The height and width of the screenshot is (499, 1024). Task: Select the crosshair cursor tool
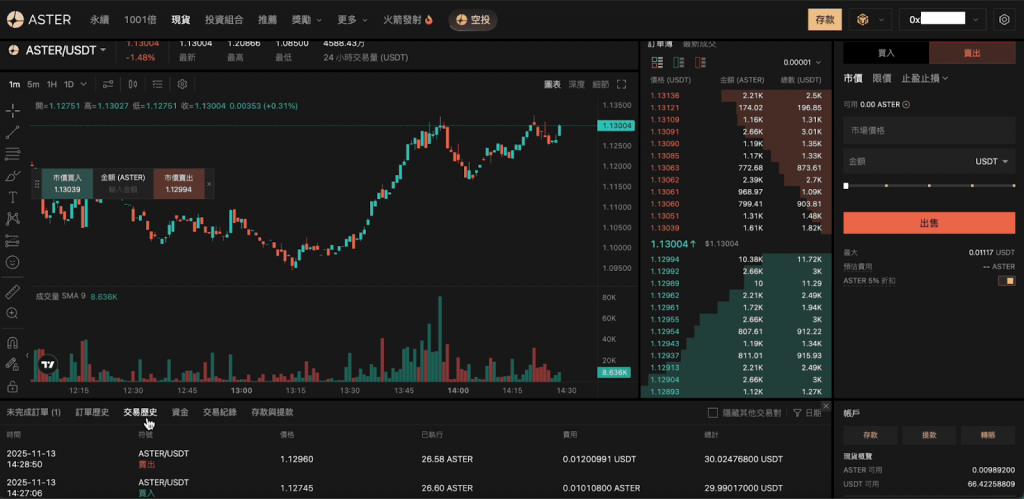pos(12,110)
